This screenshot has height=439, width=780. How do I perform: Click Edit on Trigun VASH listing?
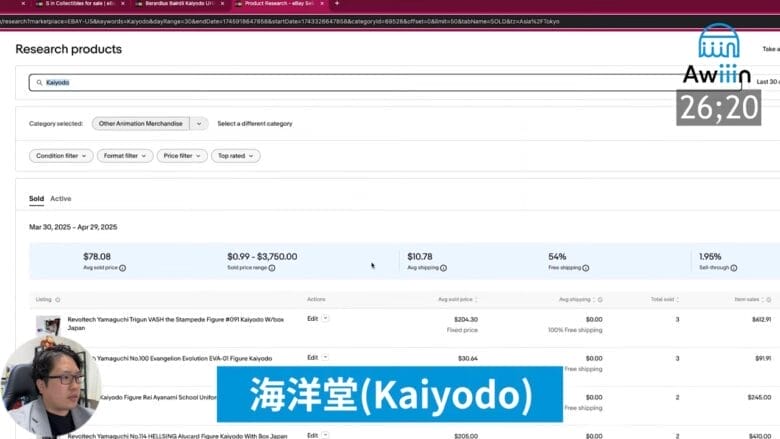click(317, 318)
